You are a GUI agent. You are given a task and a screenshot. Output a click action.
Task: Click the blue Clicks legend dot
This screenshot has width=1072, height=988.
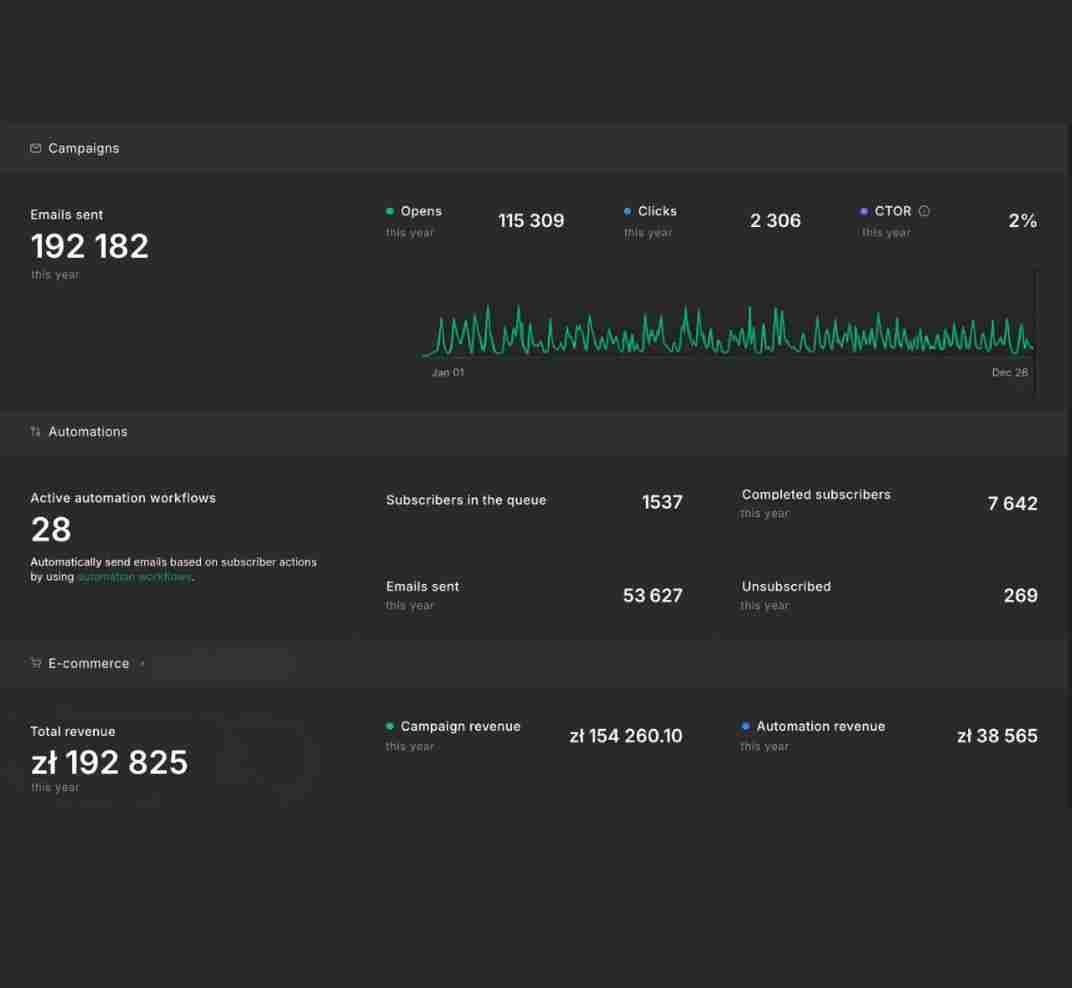click(x=627, y=211)
